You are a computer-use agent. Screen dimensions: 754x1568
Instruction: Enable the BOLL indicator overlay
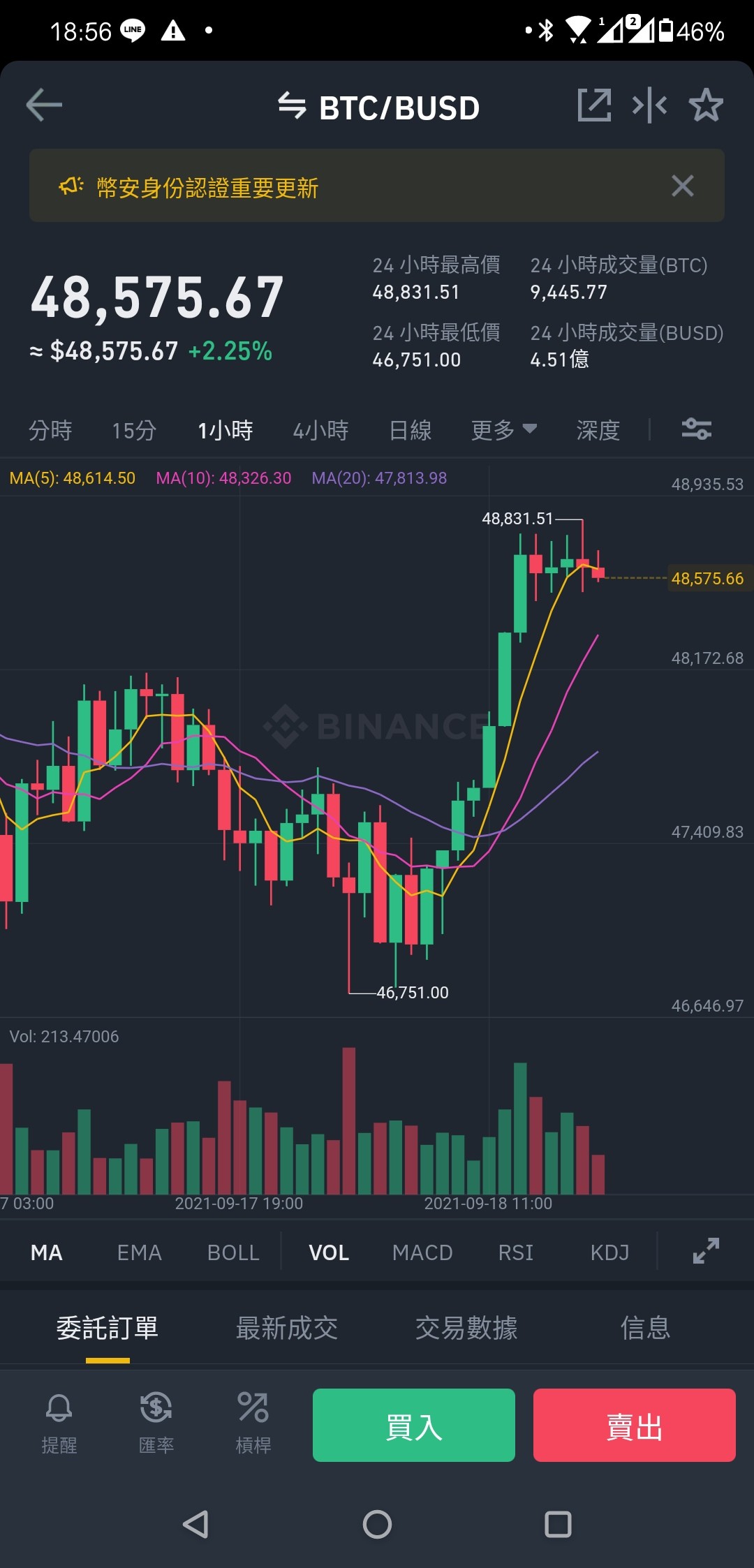pos(233,1252)
